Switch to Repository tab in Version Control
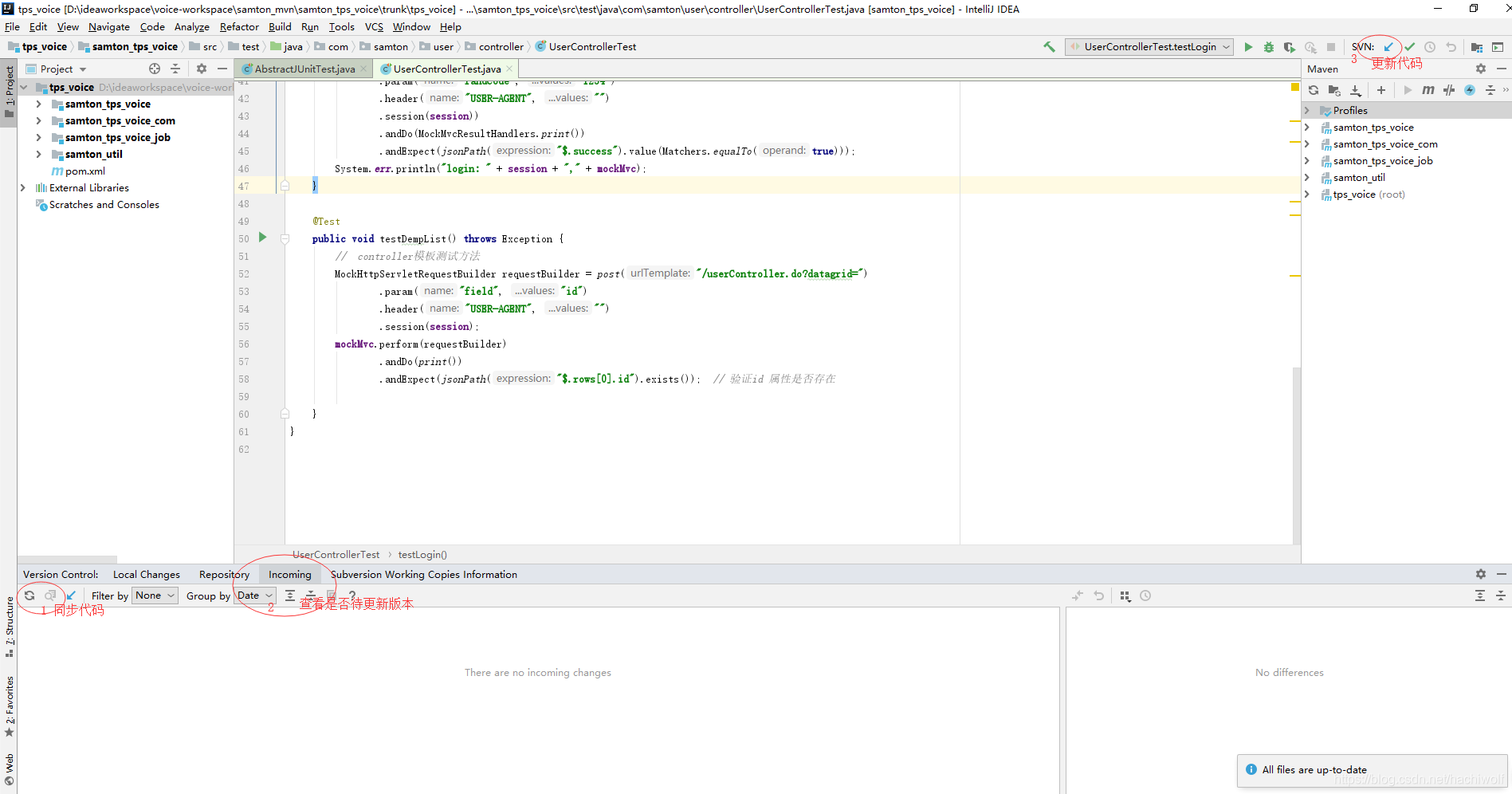 coord(224,575)
